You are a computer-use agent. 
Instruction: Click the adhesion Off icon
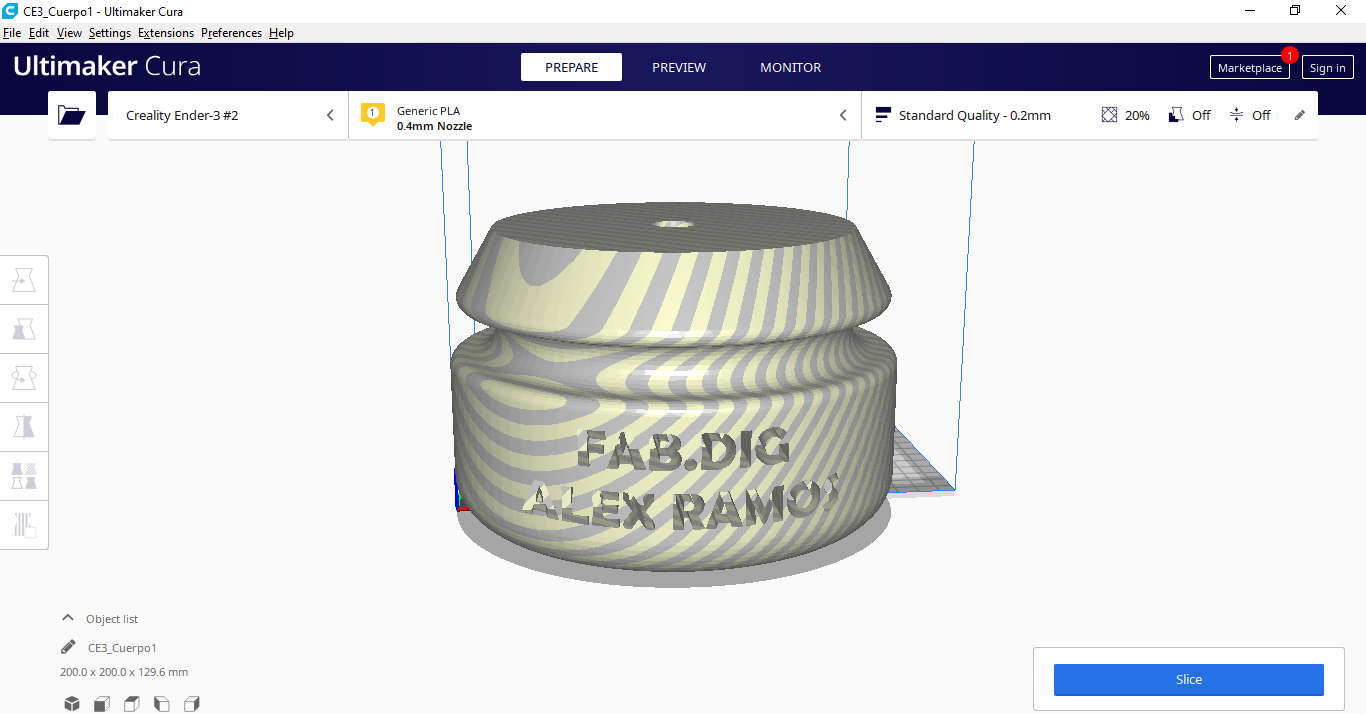coord(1236,115)
